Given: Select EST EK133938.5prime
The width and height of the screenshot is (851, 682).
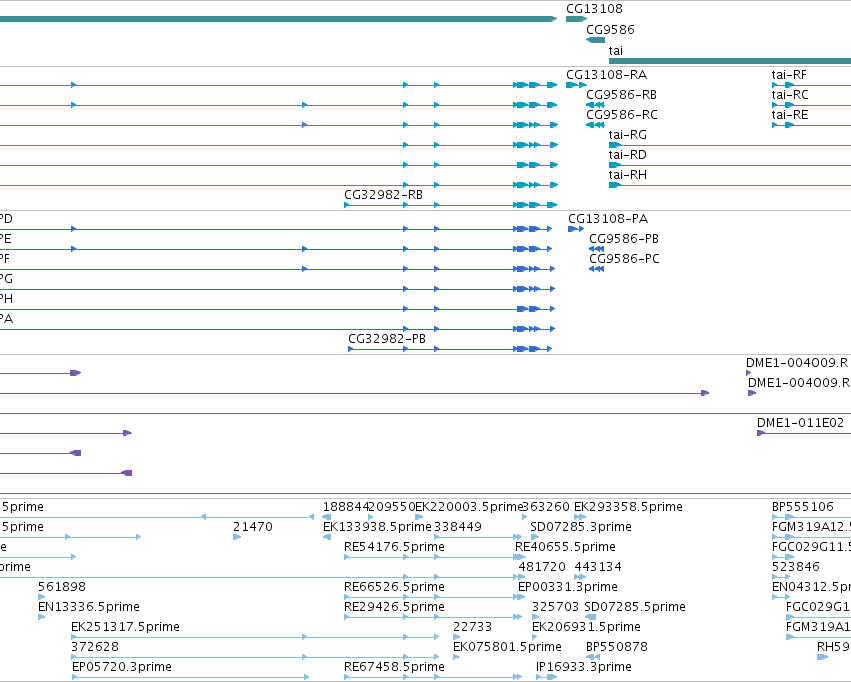Looking at the screenshot, I should coord(377,527).
